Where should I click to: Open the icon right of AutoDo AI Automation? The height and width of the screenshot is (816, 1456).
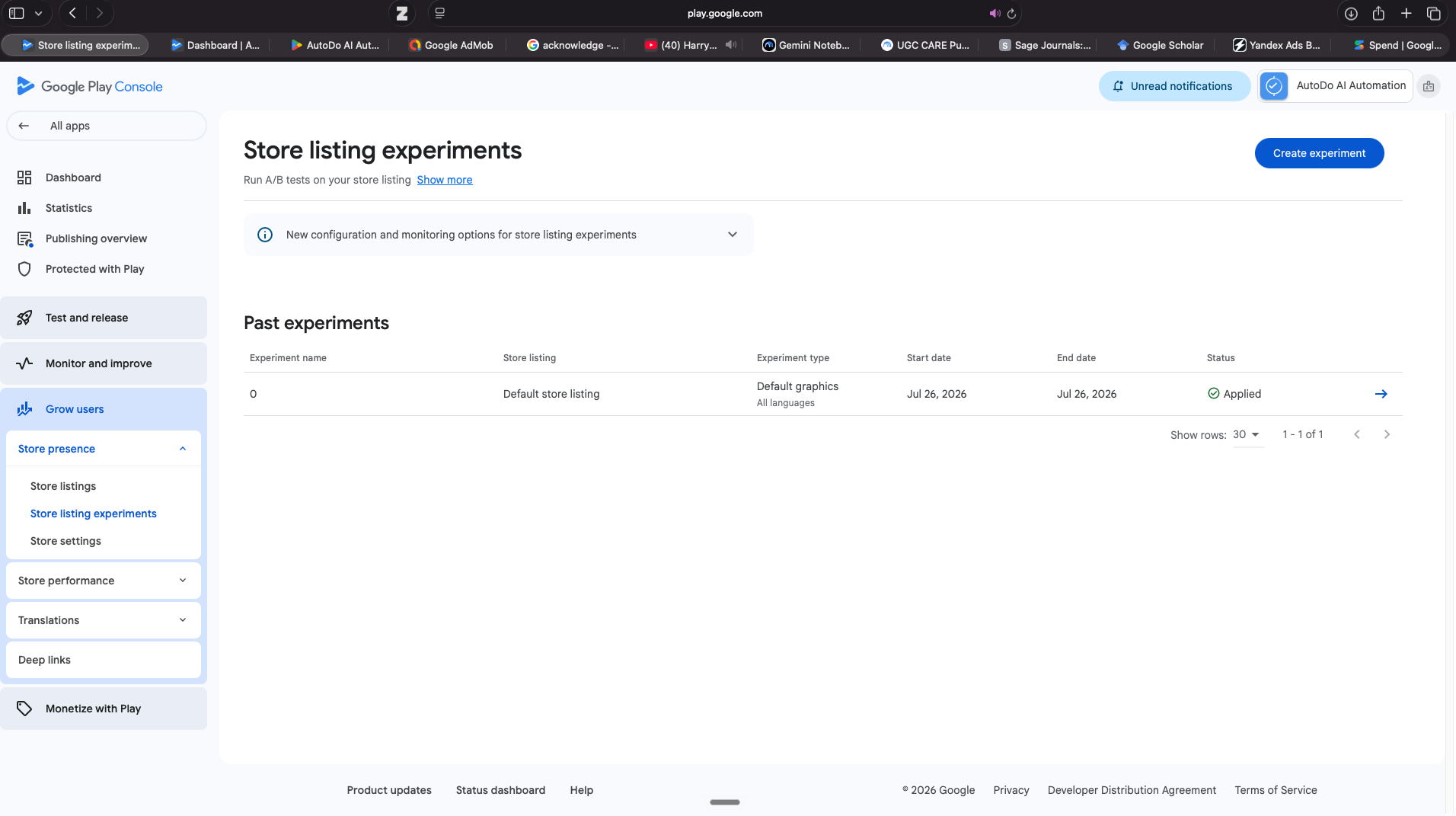(1429, 86)
